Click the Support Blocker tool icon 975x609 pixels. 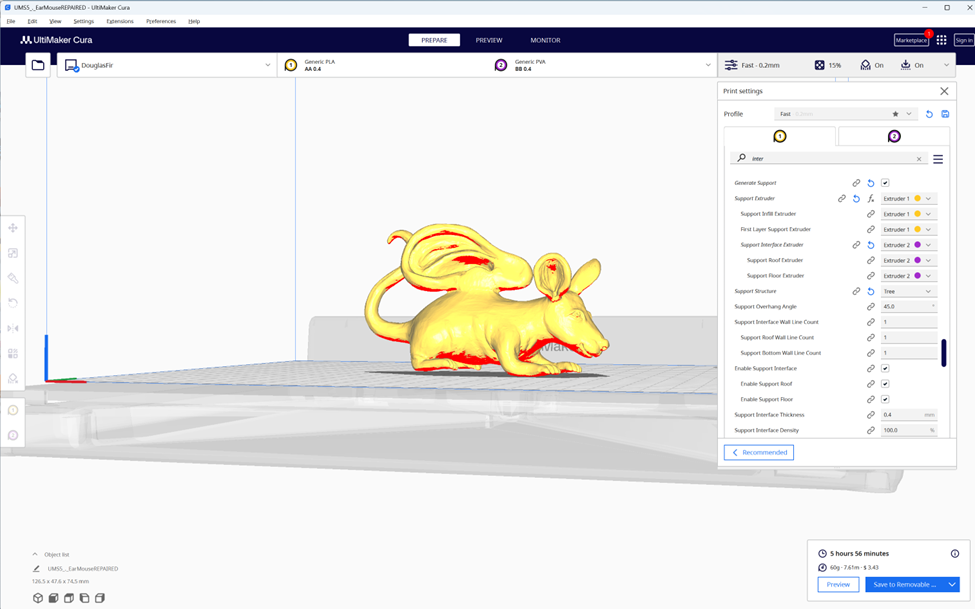click(x=13, y=378)
